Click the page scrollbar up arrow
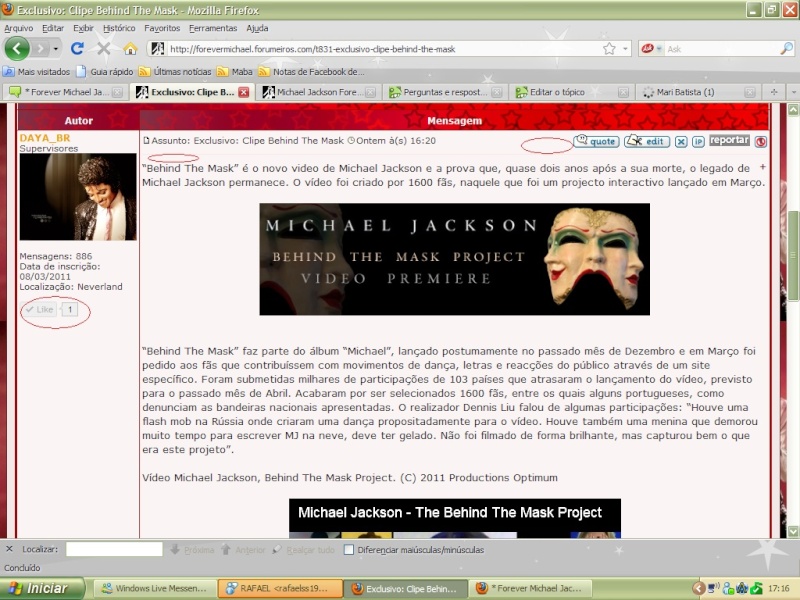 [793, 110]
